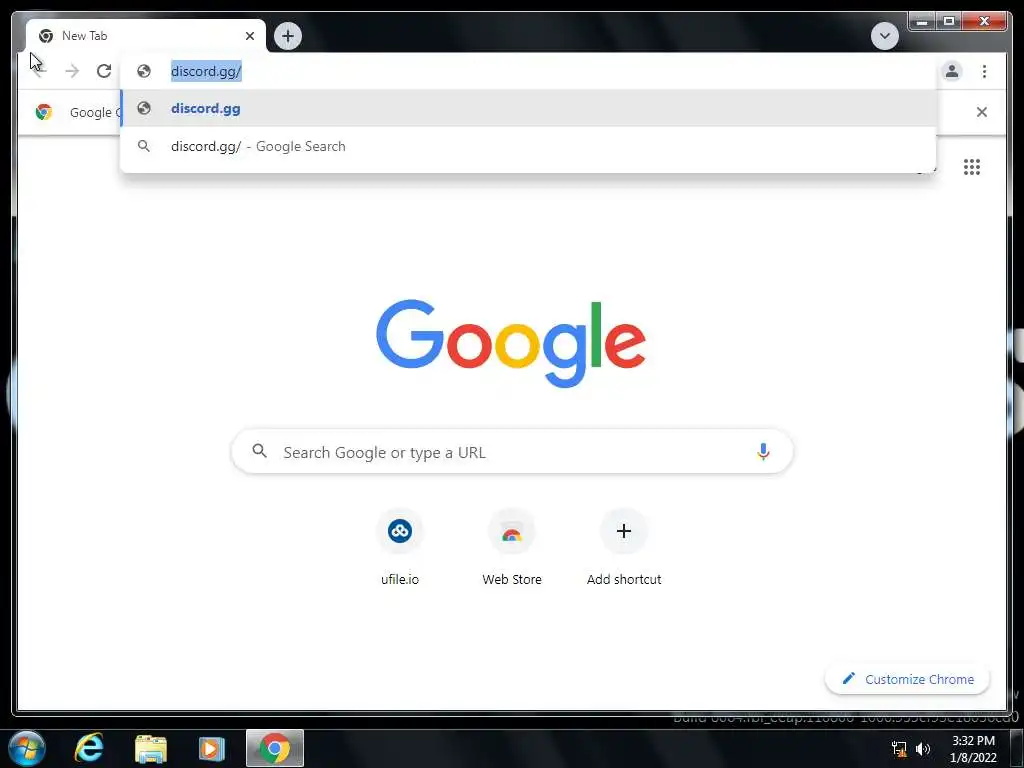
Task: Choose discord.gg/ Google Search suggestion
Action: coord(528,146)
